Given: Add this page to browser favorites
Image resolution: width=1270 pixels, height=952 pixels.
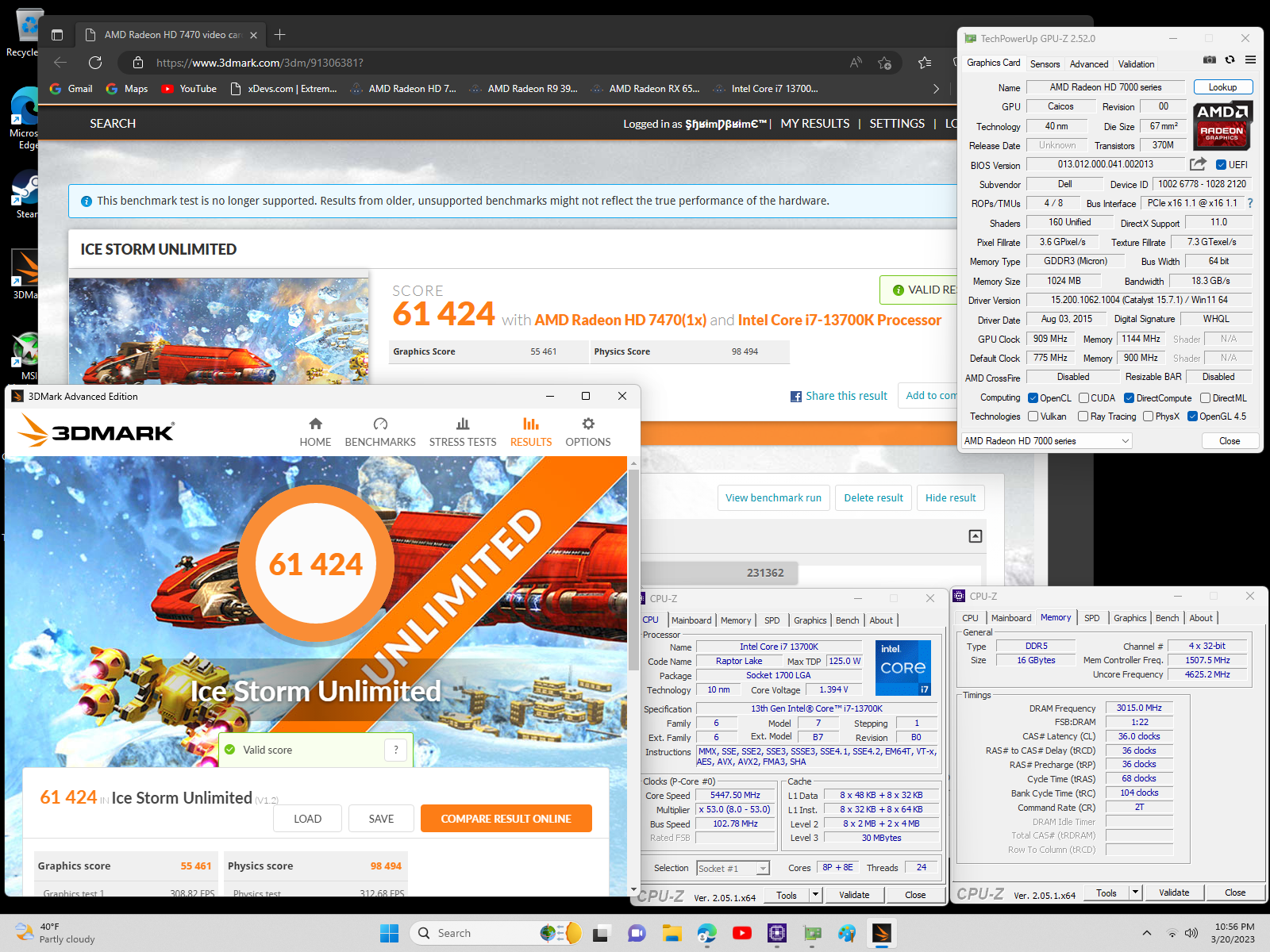Looking at the screenshot, I should point(884,63).
